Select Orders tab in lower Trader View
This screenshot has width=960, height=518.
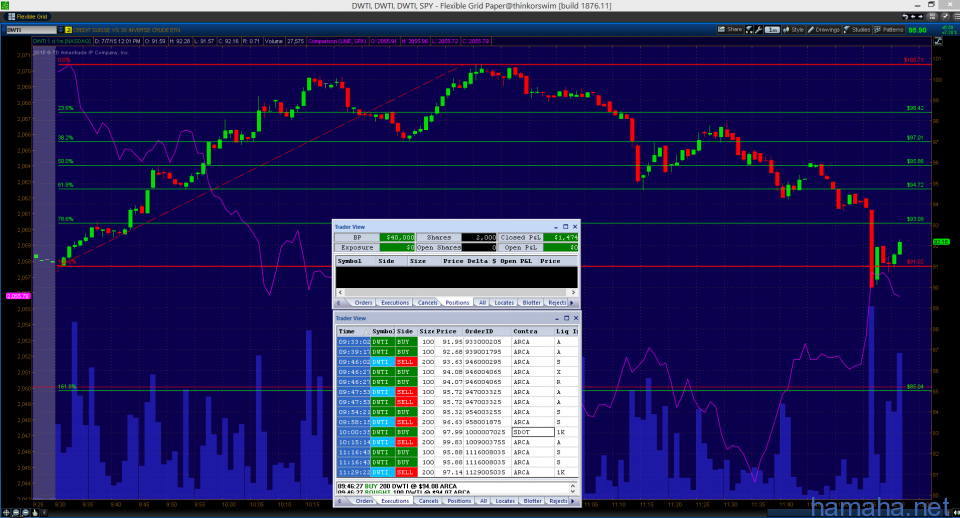point(364,501)
